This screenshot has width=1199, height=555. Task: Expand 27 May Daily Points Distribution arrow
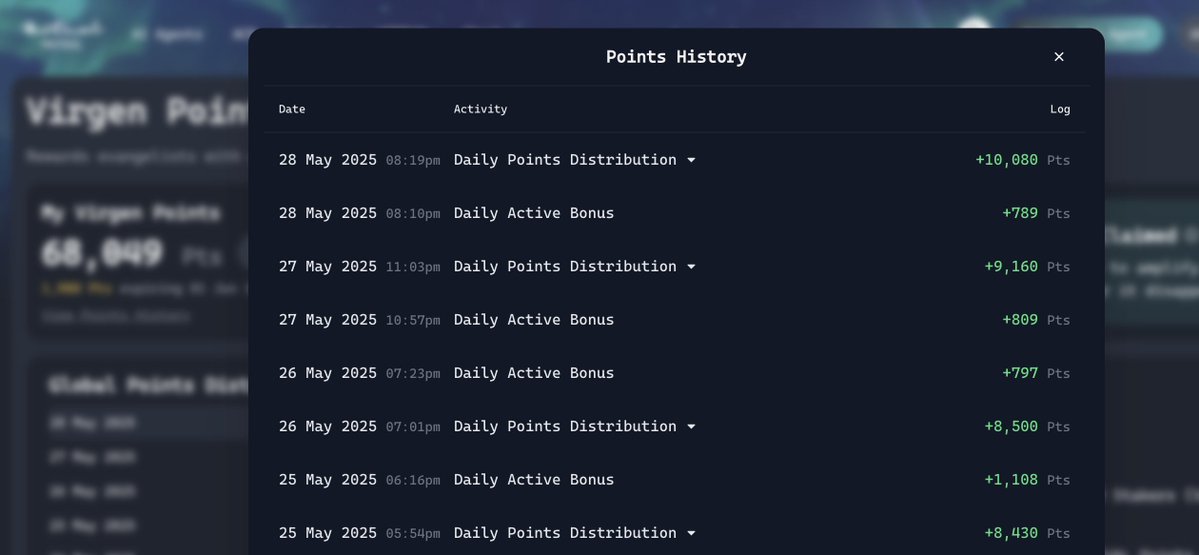point(691,267)
